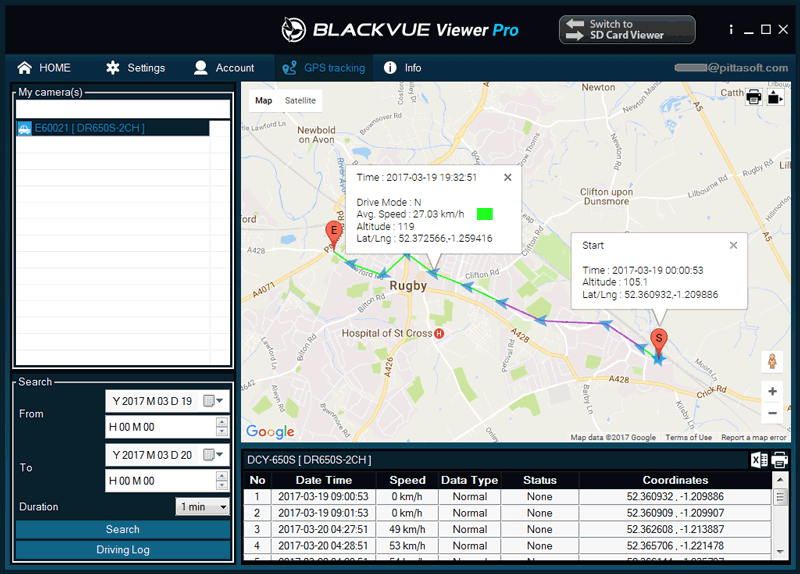The height and width of the screenshot is (574, 800).
Task: Switch map to Satellite view
Action: pyautogui.click(x=300, y=101)
